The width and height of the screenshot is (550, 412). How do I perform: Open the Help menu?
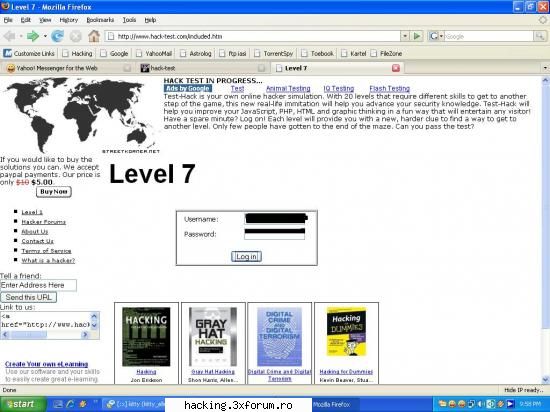point(150,20)
